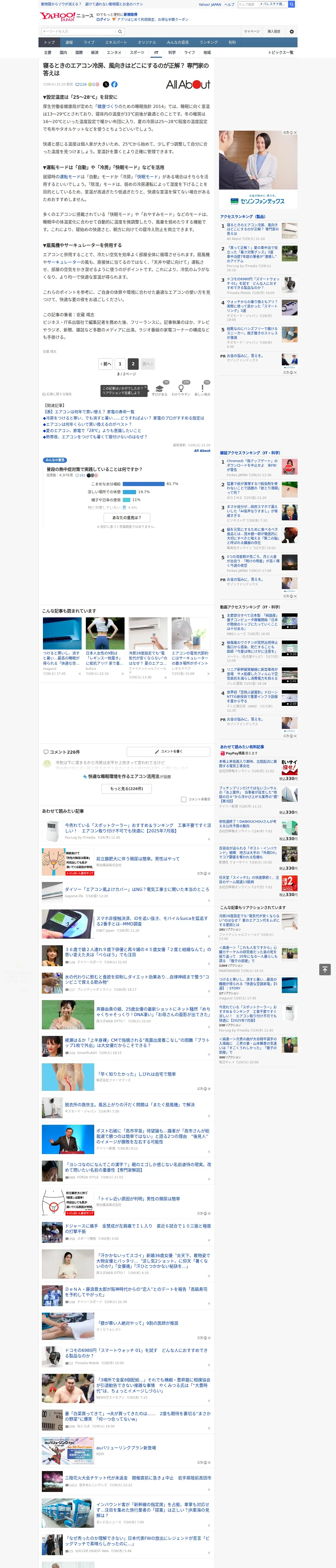Click ログイン link in header

click(x=103, y=20)
